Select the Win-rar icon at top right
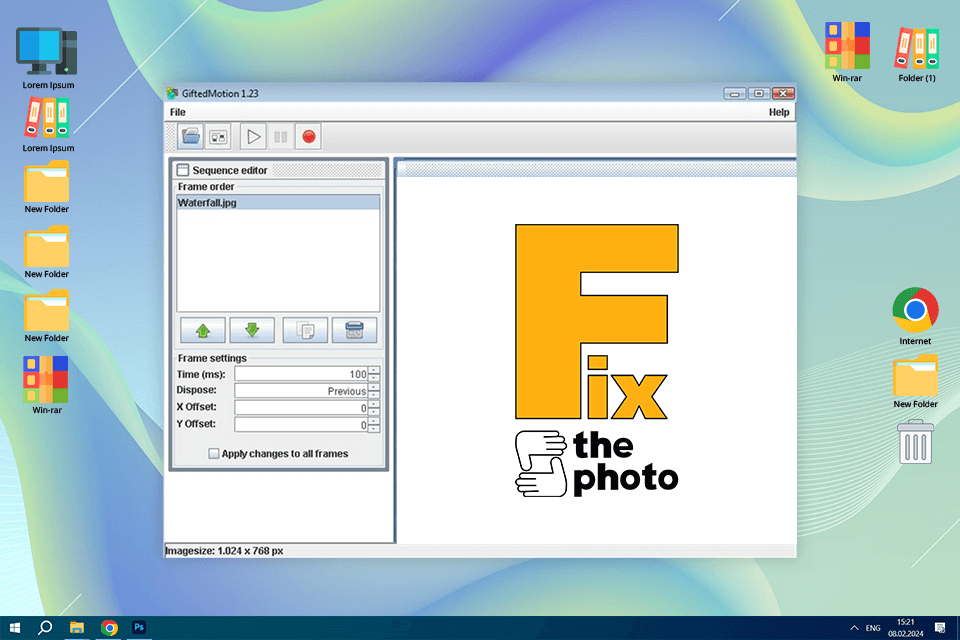 [x=847, y=52]
